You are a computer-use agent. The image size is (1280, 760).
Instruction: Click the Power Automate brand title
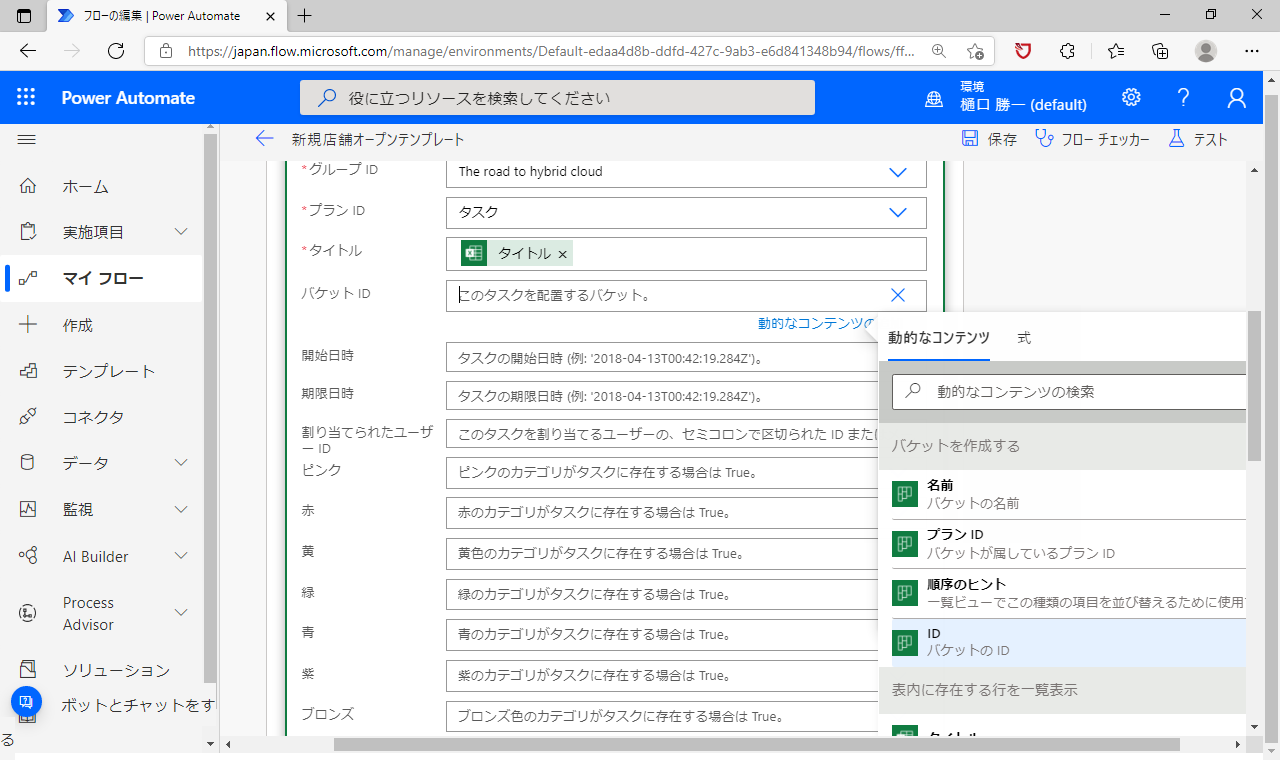pos(128,97)
